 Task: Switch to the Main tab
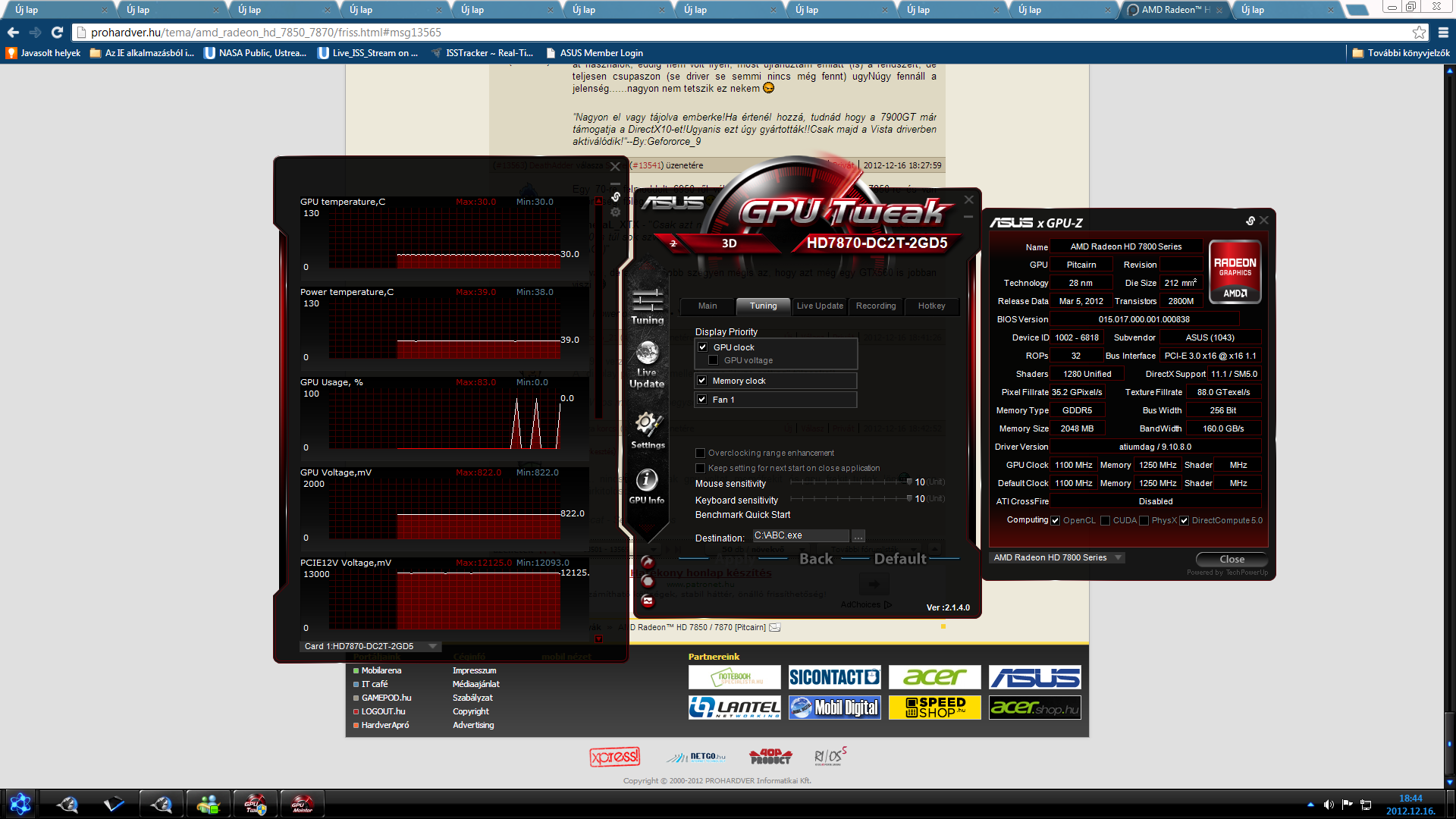pyautogui.click(x=708, y=306)
